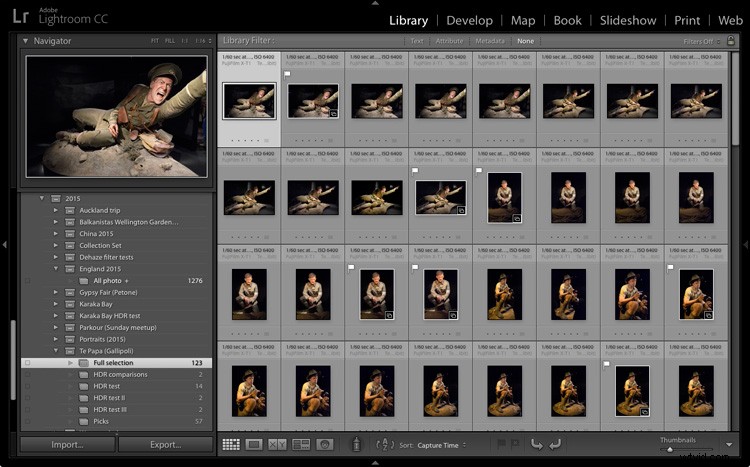Click the grid view vertical scrollbar

tap(735, 98)
